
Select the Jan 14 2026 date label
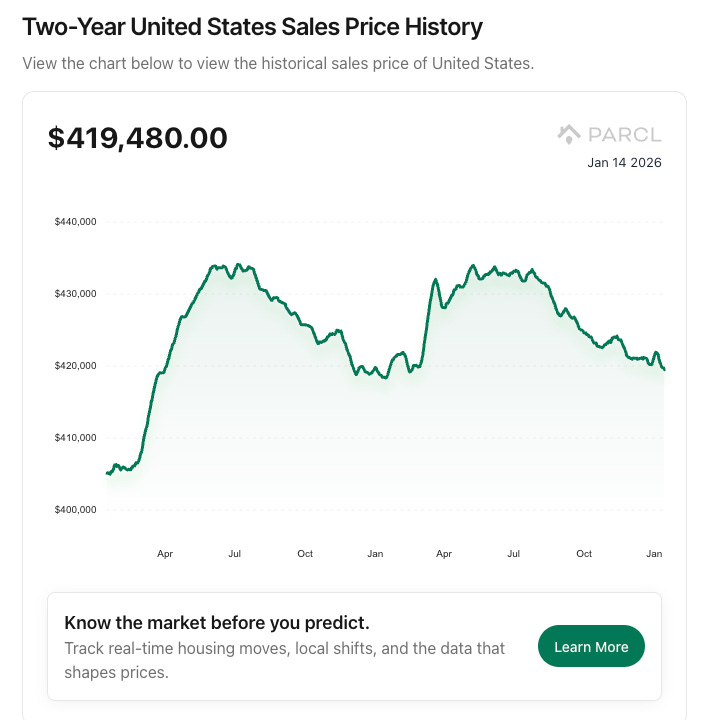point(624,163)
